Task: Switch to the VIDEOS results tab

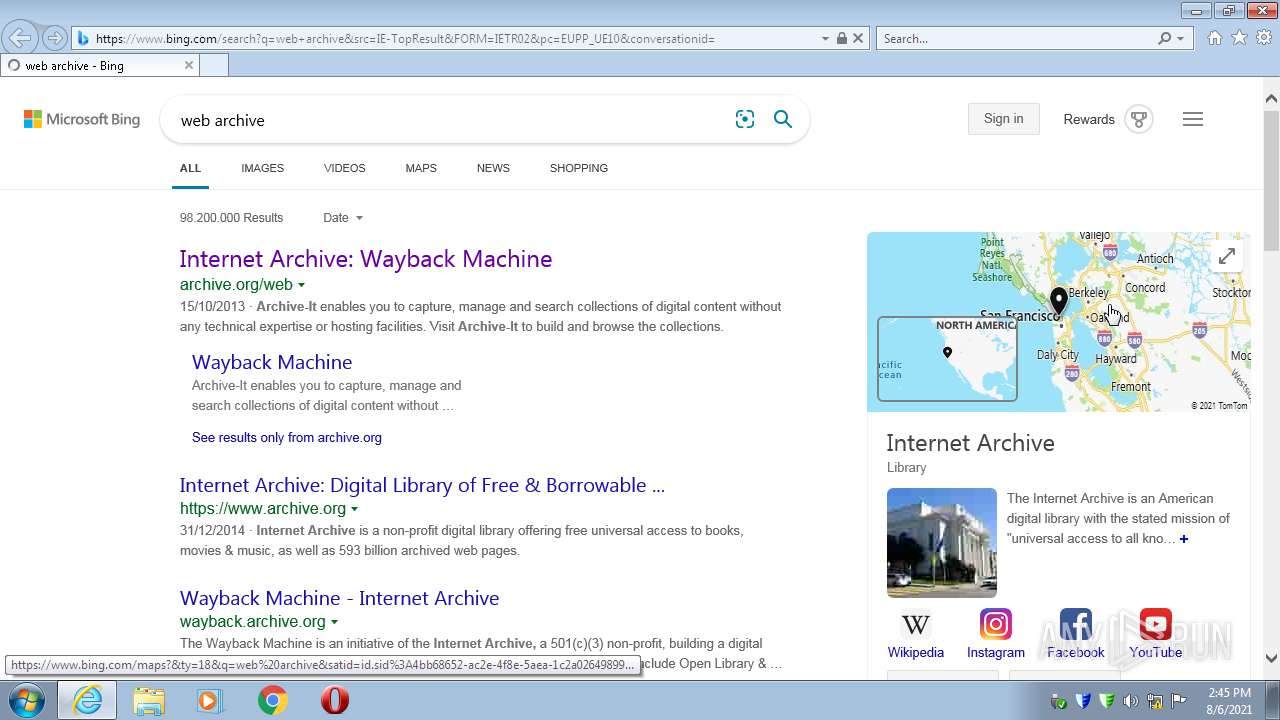Action: click(344, 168)
